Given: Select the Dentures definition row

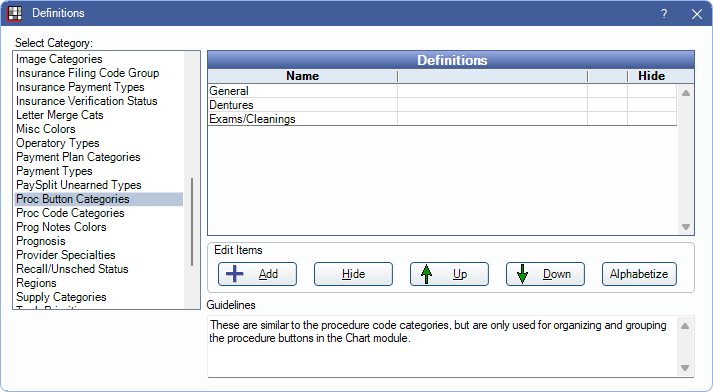Looking at the screenshot, I should pyautogui.click(x=442, y=105).
